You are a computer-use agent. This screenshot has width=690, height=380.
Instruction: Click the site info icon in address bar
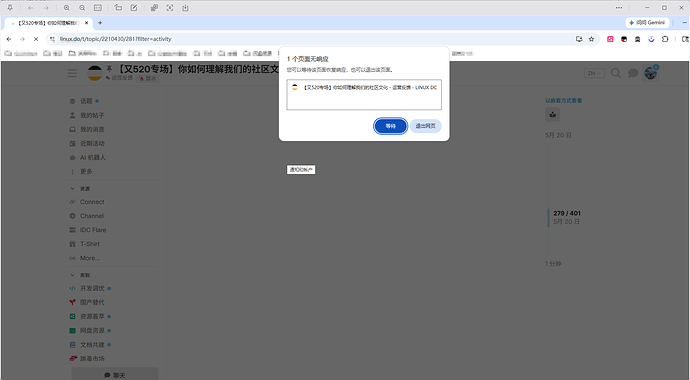tap(52, 39)
